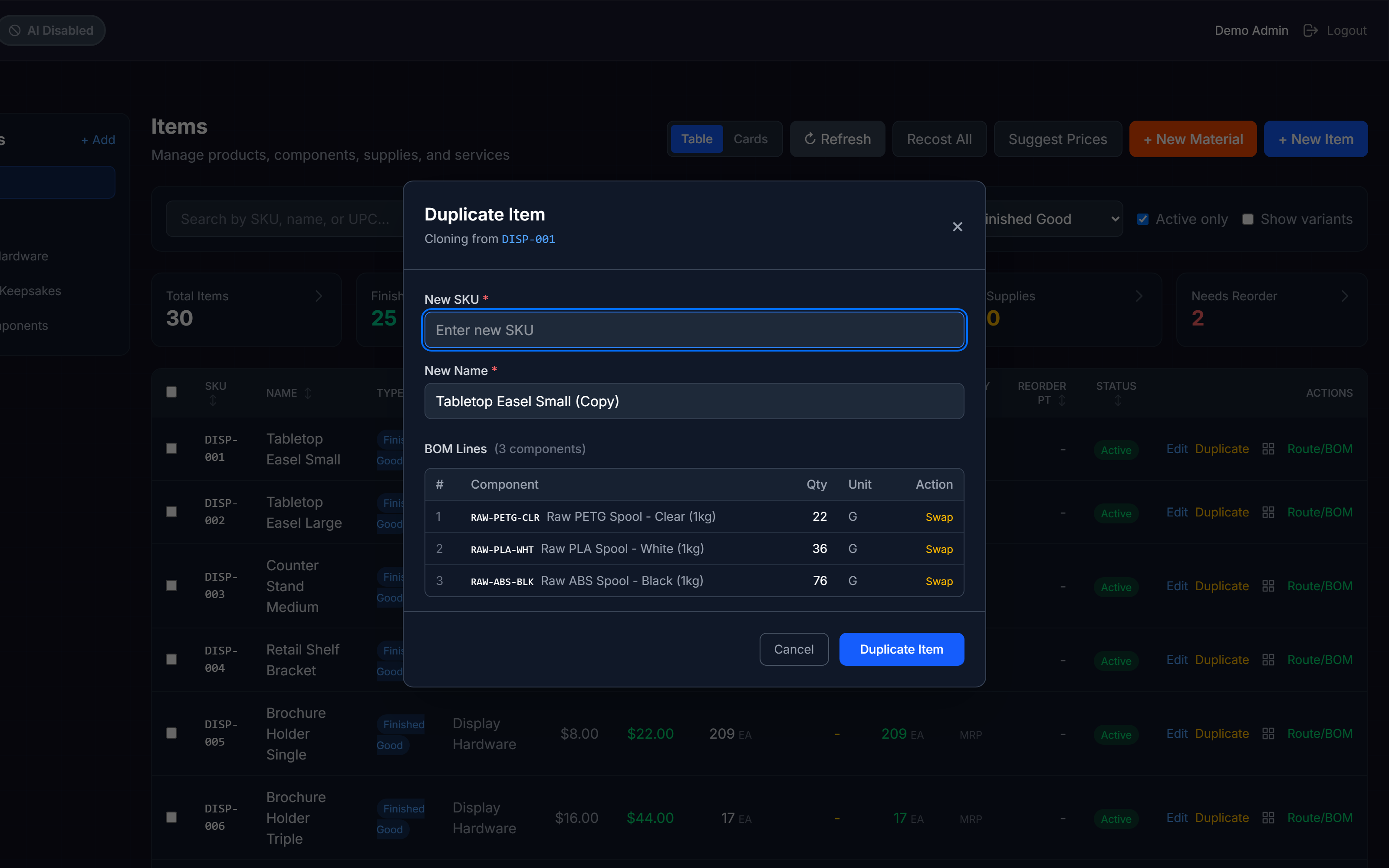Image resolution: width=1389 pixels, height=868 pixels.
Task: Select the DISP-005 row checkbox
Action: (x=171, y=733)
